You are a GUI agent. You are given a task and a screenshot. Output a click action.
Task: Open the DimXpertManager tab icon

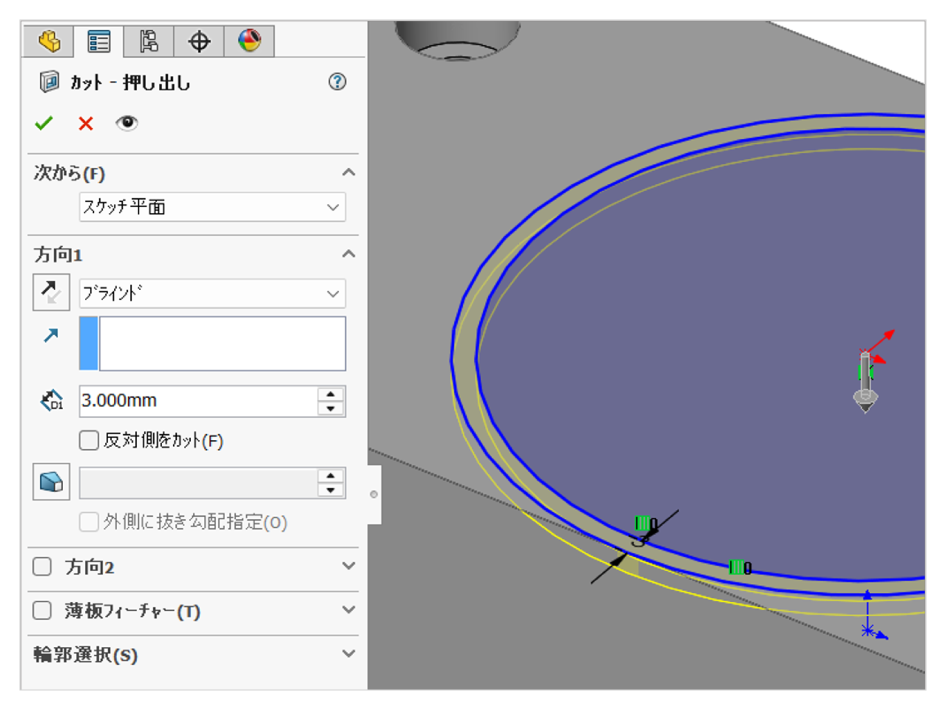(199, 41)
